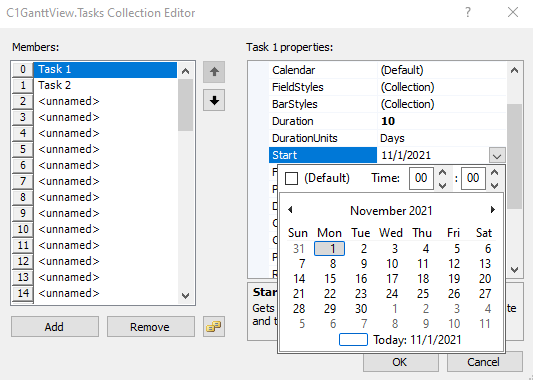Select unnamed member with index 5

point(105,149)
